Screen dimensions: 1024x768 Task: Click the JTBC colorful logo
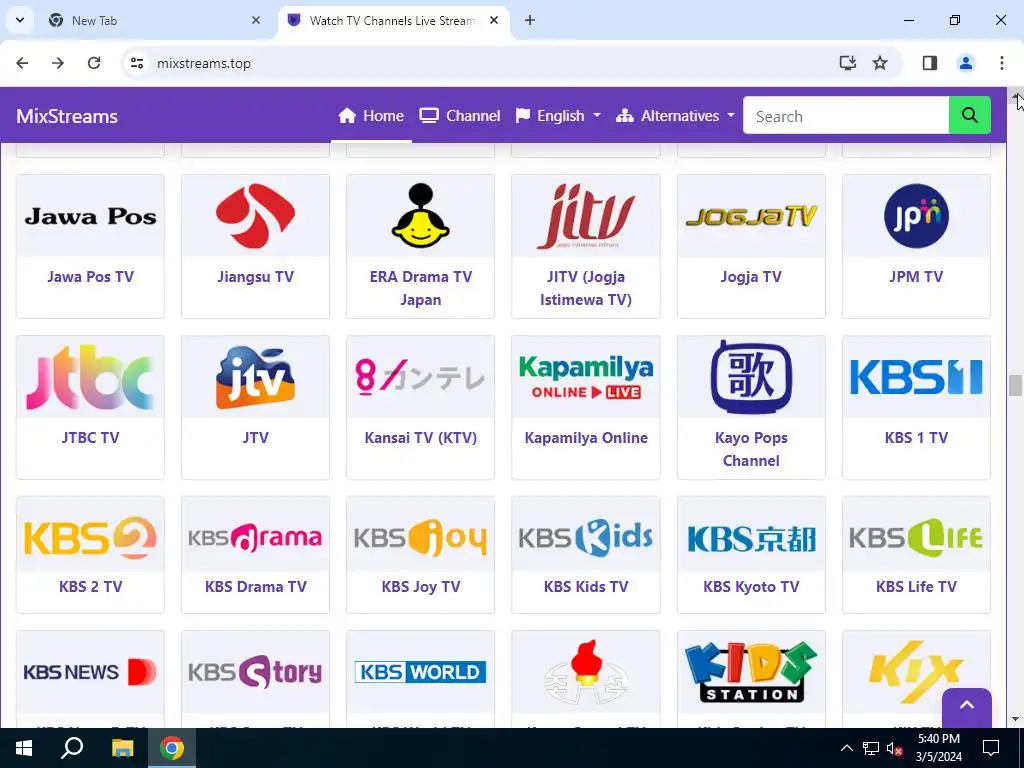pos(90,377)
